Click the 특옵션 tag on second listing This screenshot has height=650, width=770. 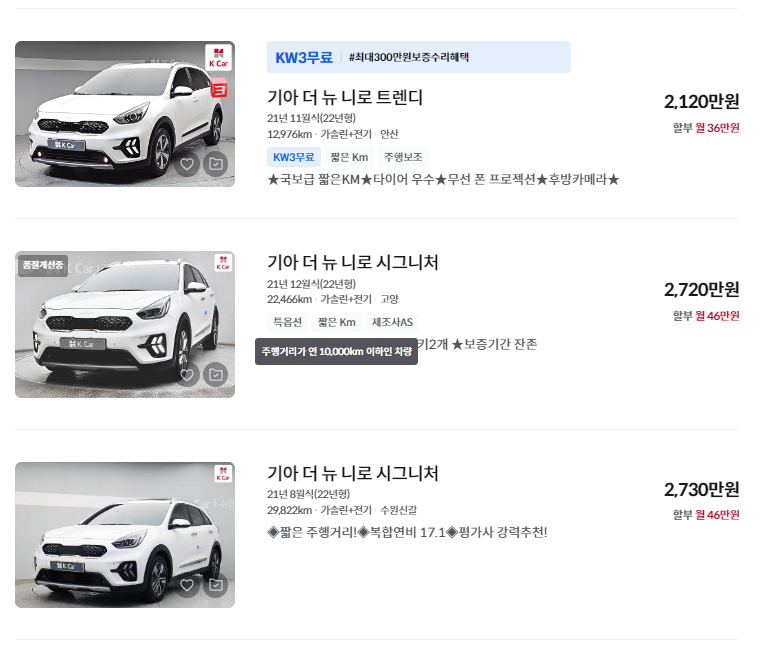tap(287, 322)
